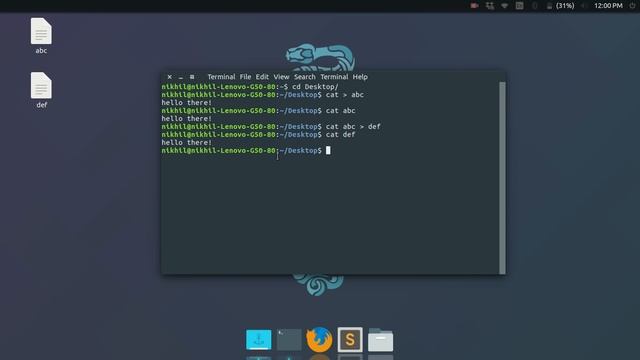Open the power session menu icon

(632, 6)
